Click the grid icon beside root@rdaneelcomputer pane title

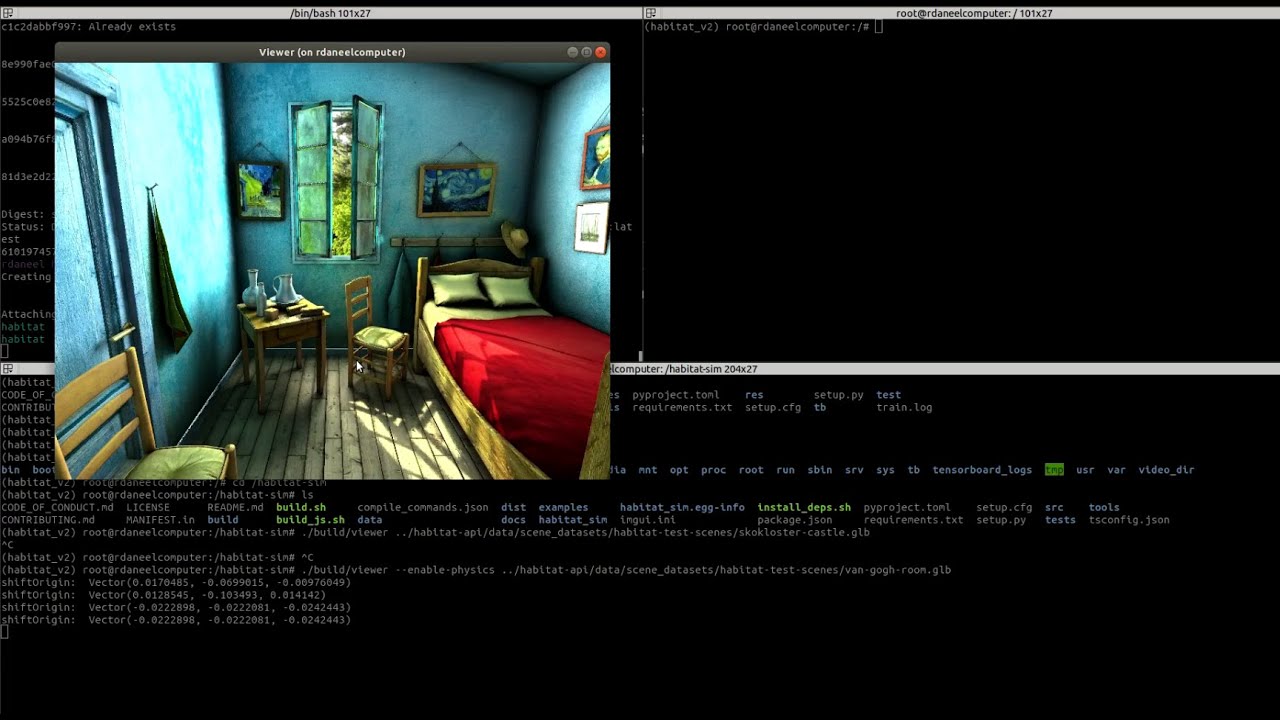(x=650, y=13)
